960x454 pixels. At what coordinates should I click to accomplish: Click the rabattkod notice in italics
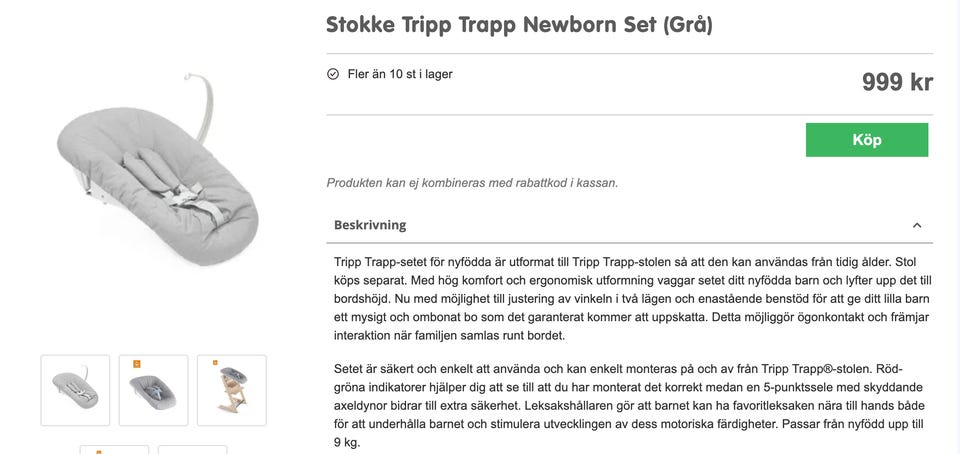(472, 183)
